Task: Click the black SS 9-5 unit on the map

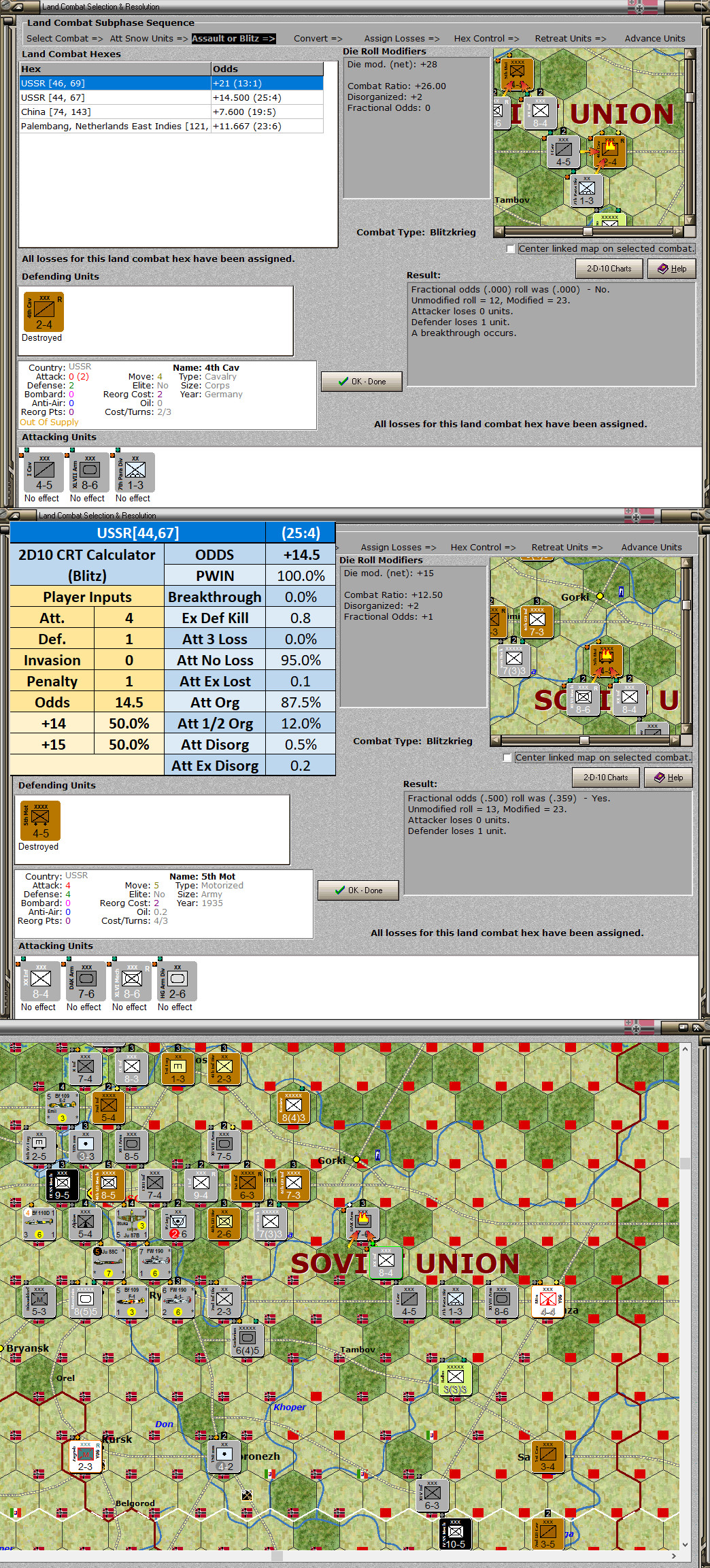Action: coord(63,1186)
